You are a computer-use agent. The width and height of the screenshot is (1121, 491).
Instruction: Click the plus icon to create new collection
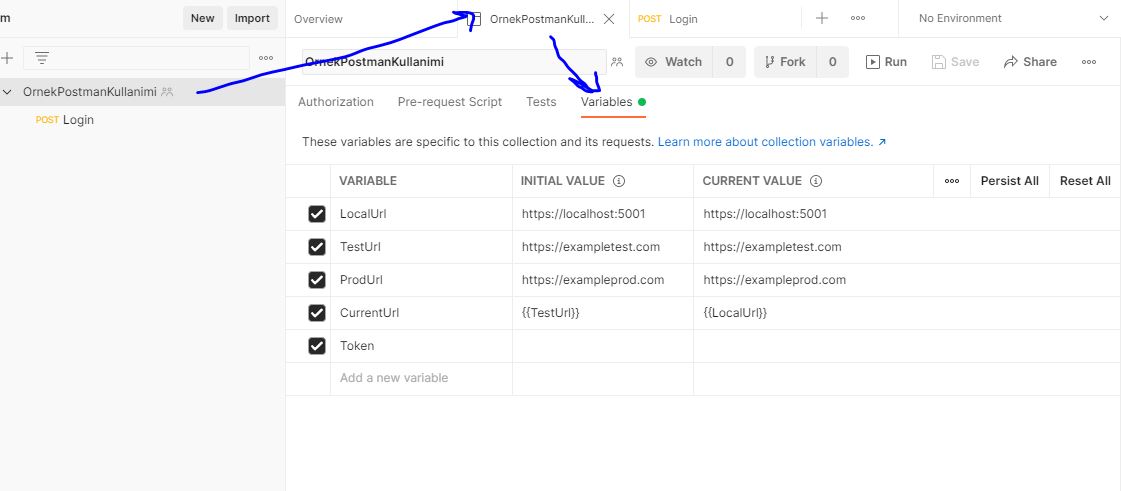pyautogui.click(x=7, y=58)
